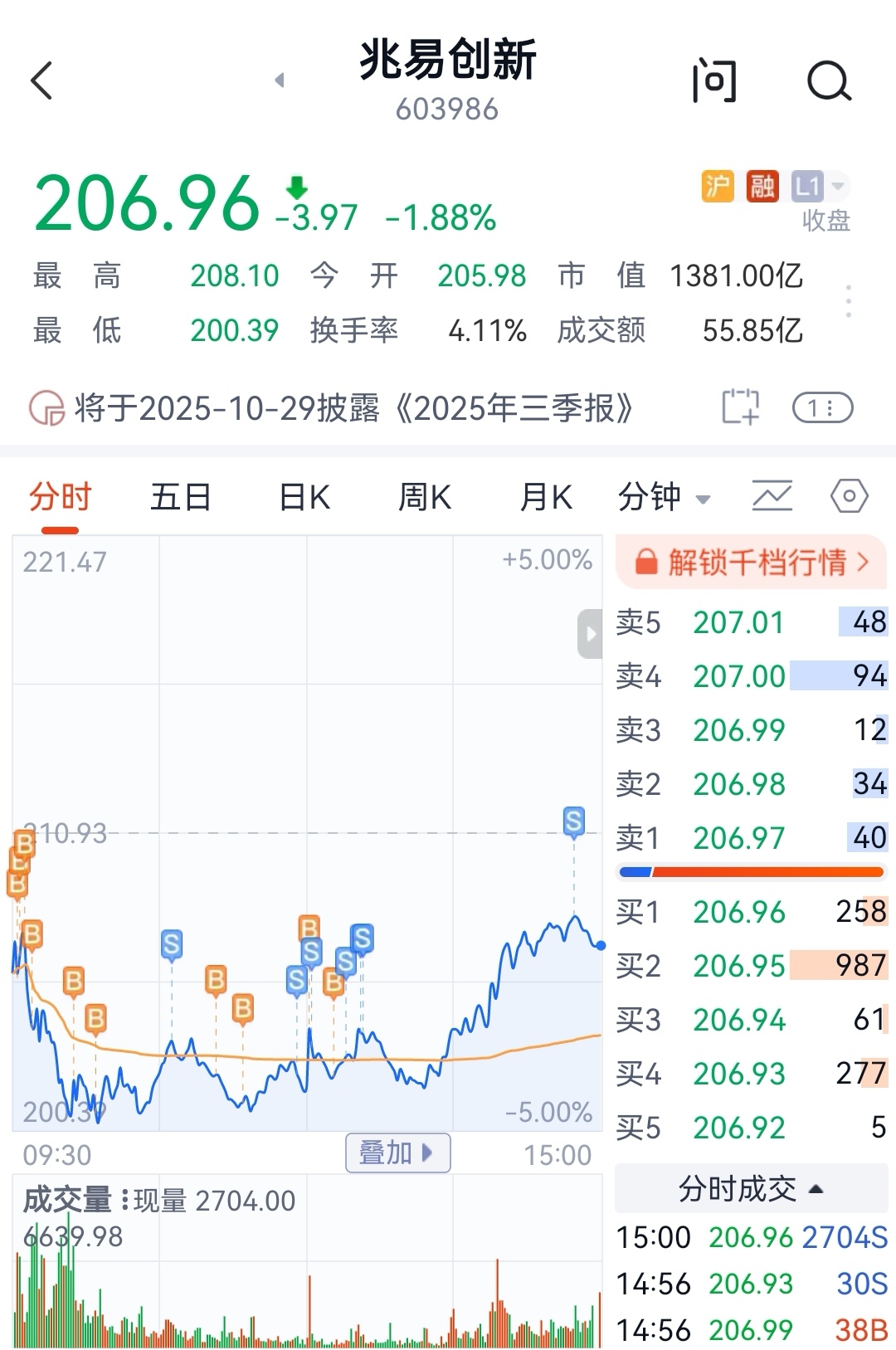The image size is (896, 1350).
Task: Tap the announcement notice icon
Action: [46, 408]
